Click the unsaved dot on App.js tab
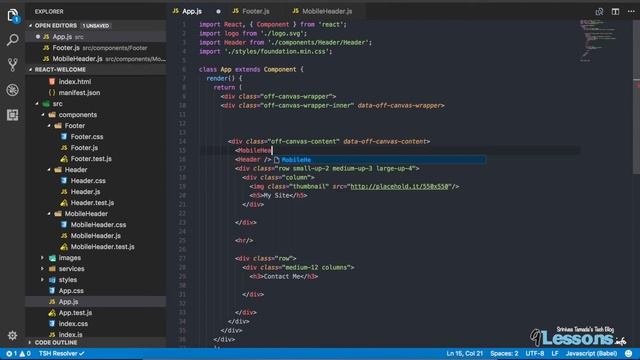This screenshot has width=640, height=360. click(218, 11)
